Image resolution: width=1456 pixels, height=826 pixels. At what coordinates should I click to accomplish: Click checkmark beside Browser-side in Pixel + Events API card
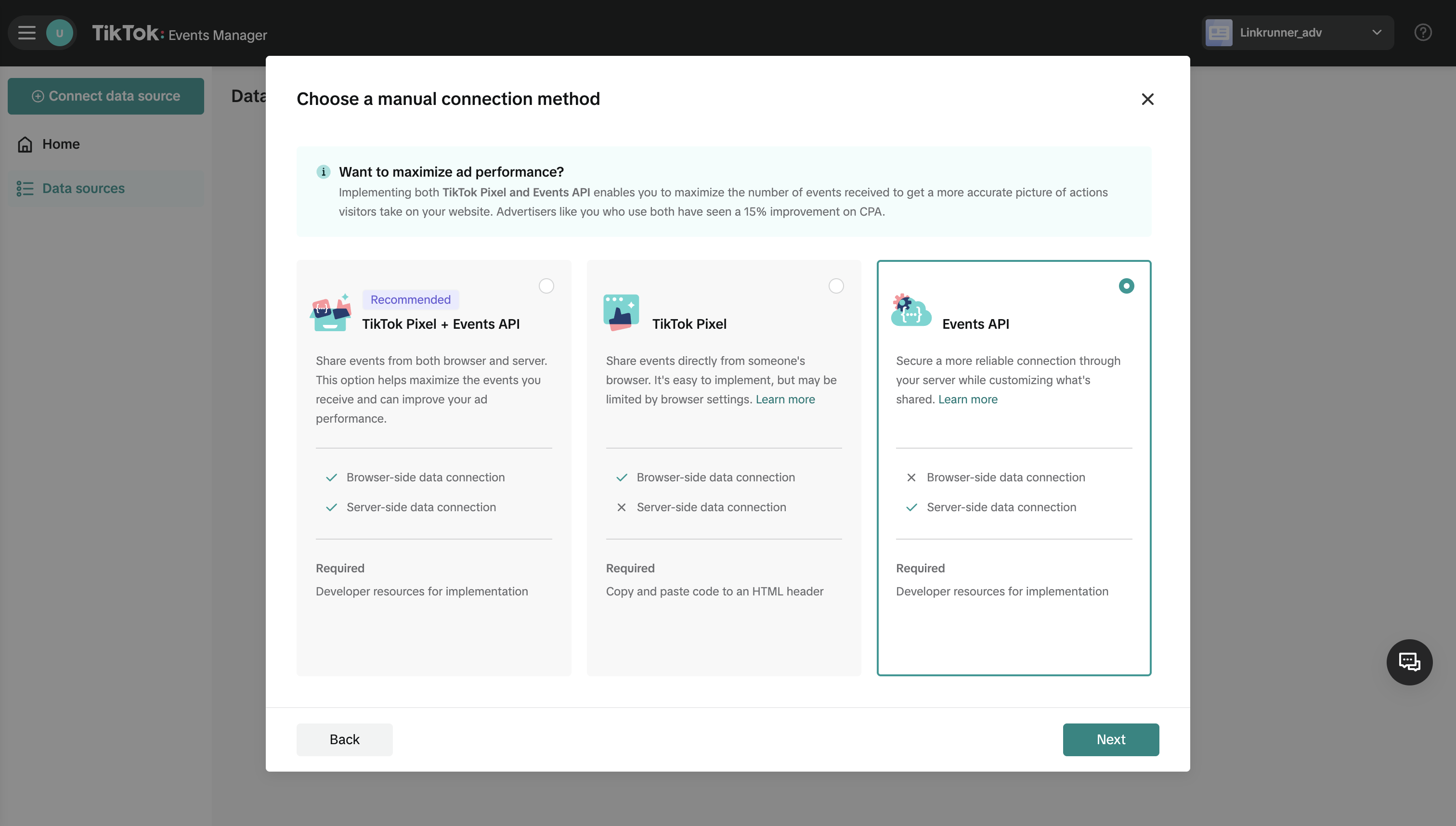[x=331, y=478]
